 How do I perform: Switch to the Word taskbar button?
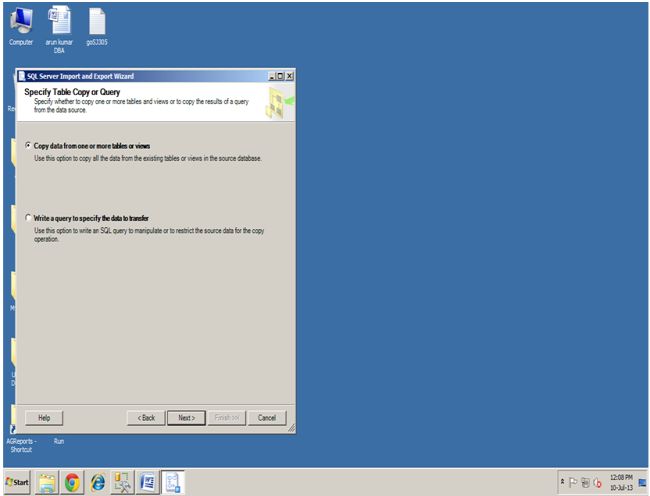click(148, 483)
